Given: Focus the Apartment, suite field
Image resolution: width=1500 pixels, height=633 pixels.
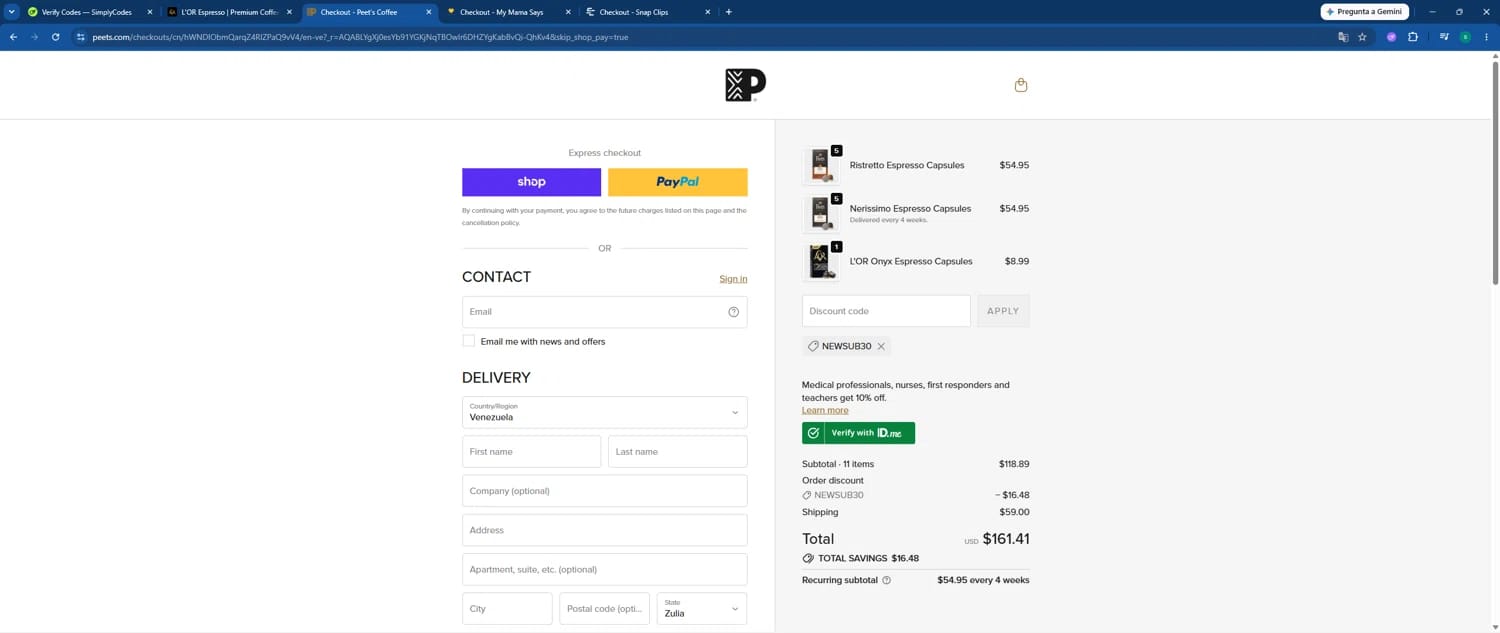Looking at the screenshot, I should coord(604,569).
